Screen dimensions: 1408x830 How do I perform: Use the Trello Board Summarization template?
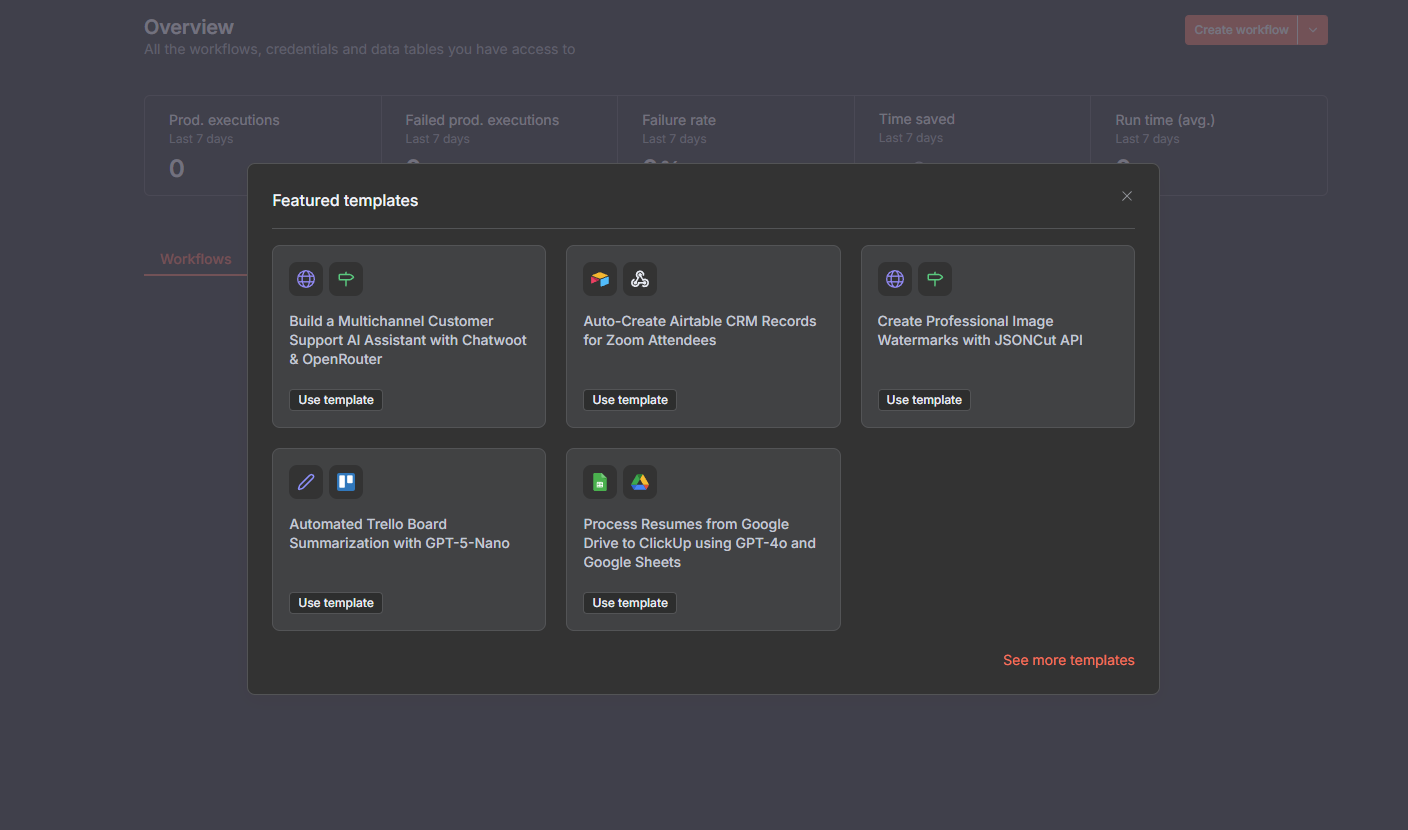(x=335, y=602)
